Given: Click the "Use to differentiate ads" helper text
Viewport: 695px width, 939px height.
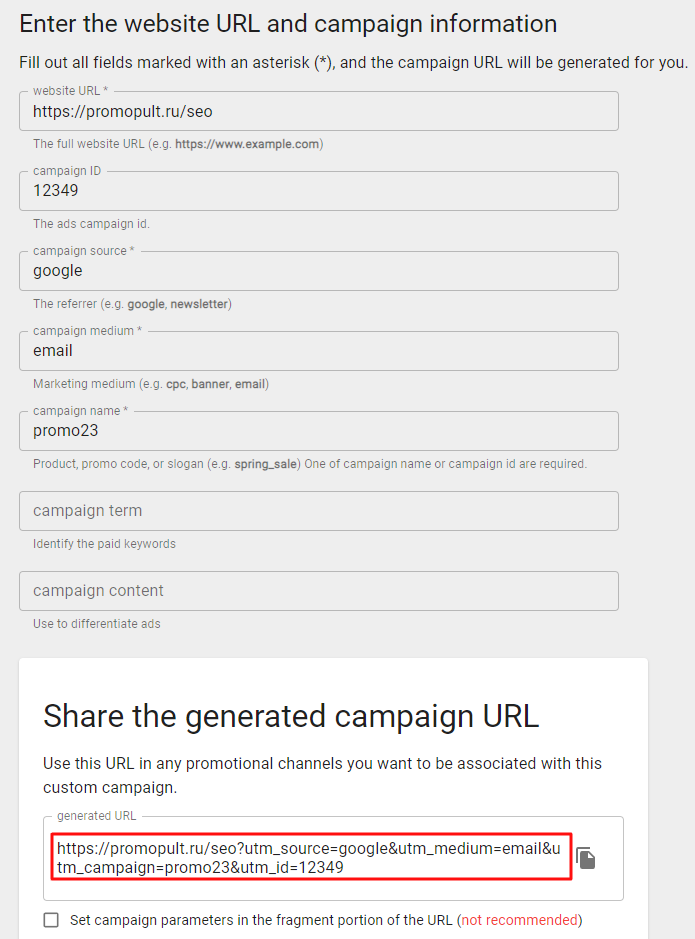Looking at the screenshot, I should [x=96, y=624].
